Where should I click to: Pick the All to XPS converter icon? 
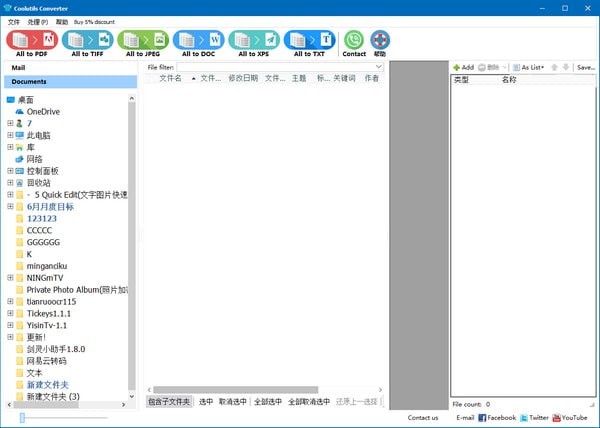click(253, 40)
